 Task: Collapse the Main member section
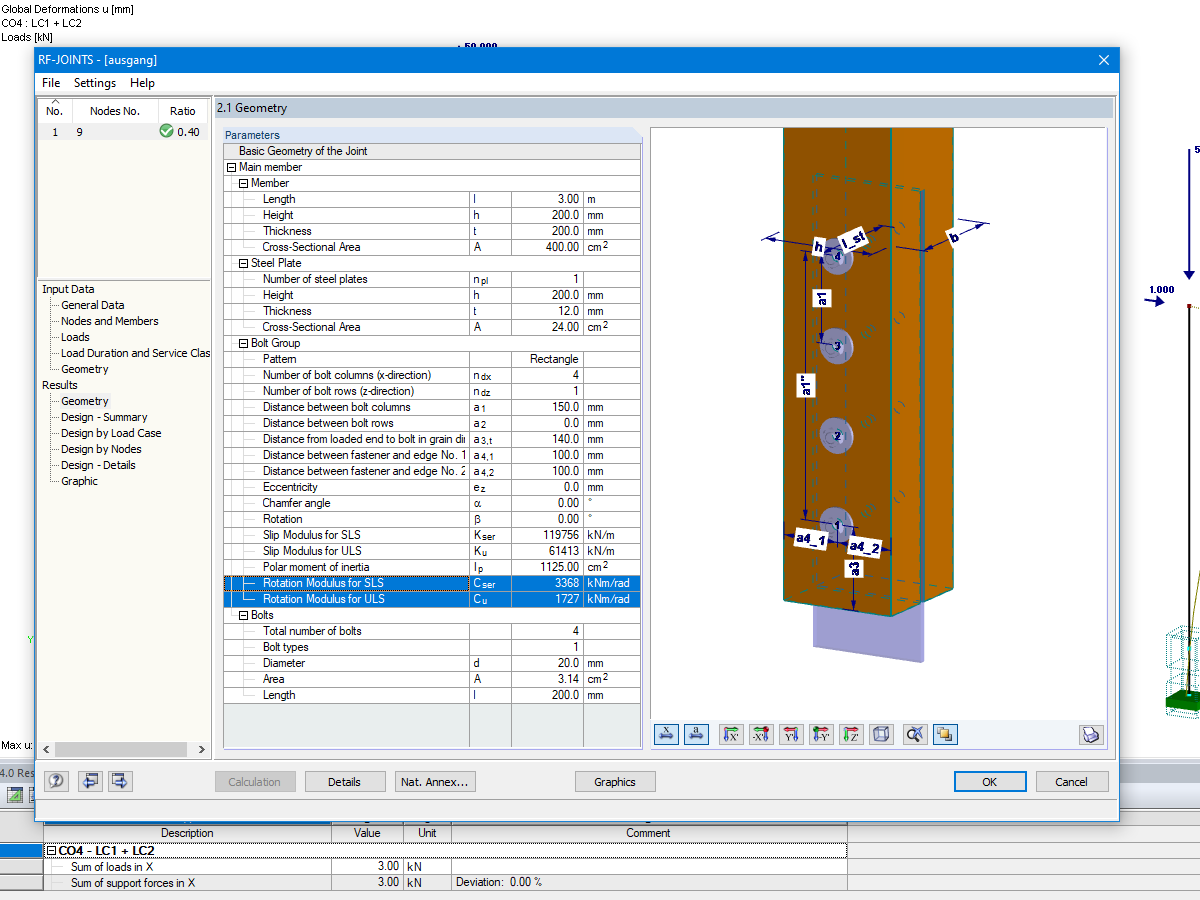[x=231, y=167]
